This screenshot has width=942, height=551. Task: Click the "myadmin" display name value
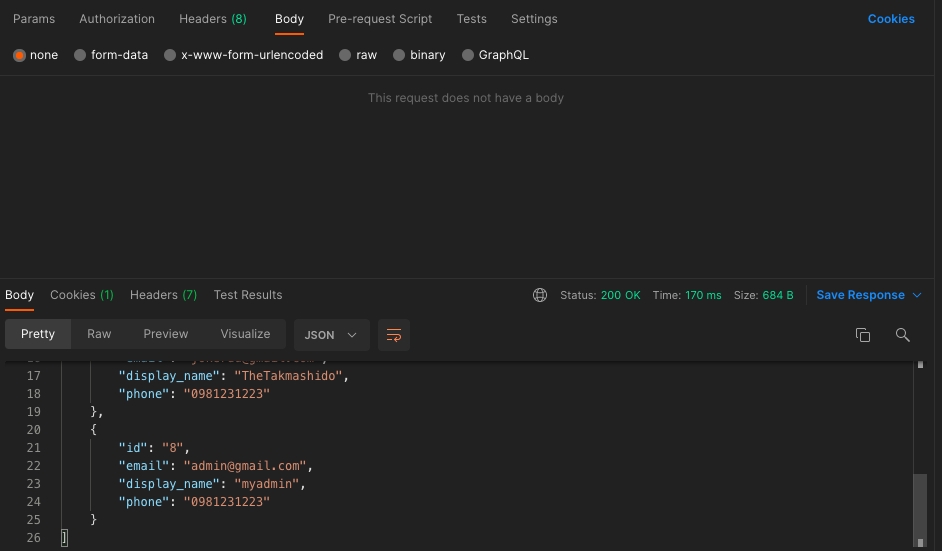pyautogui.click(x=267, y=484)
